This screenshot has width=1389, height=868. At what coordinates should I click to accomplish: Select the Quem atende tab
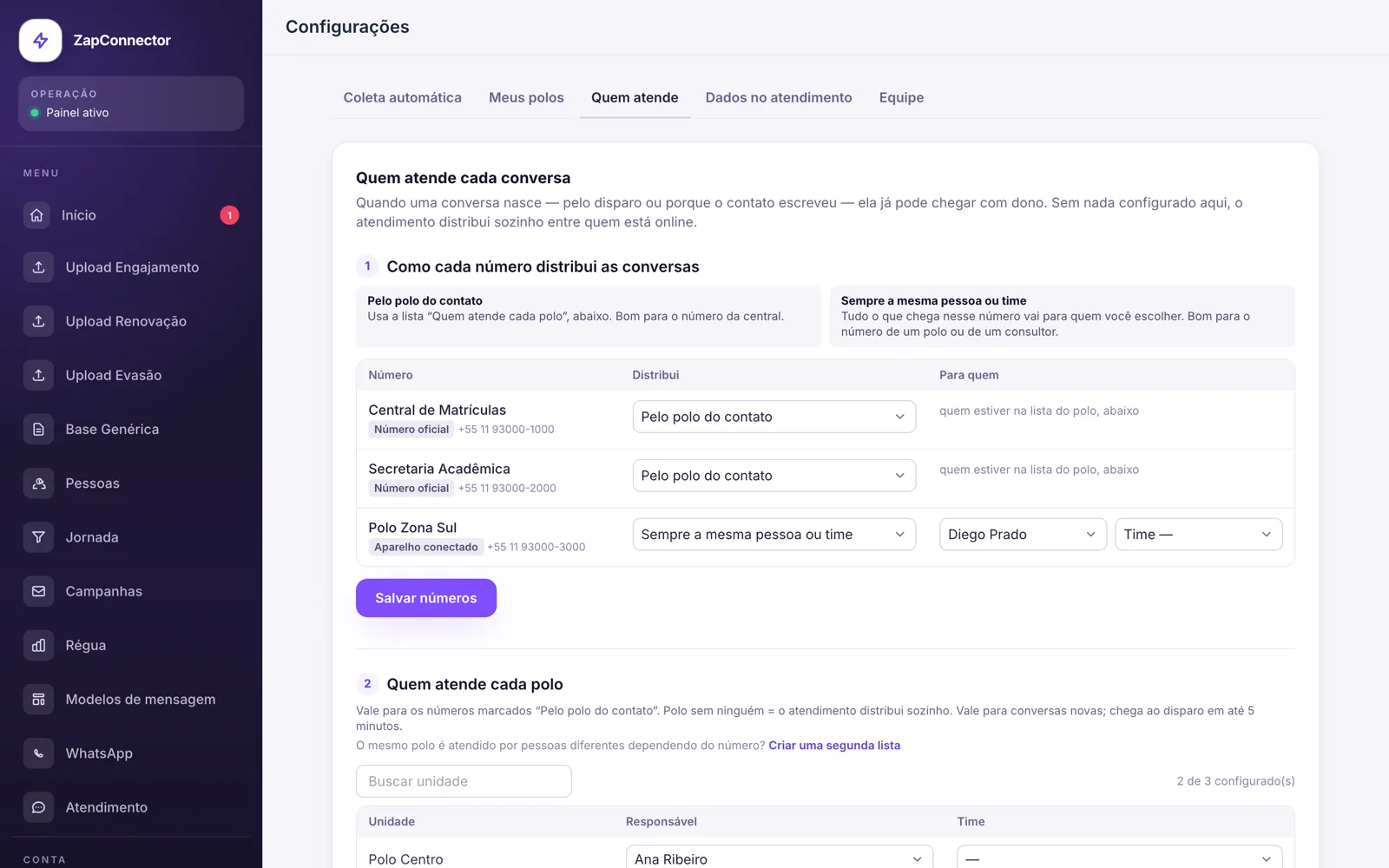pos(635,97)
